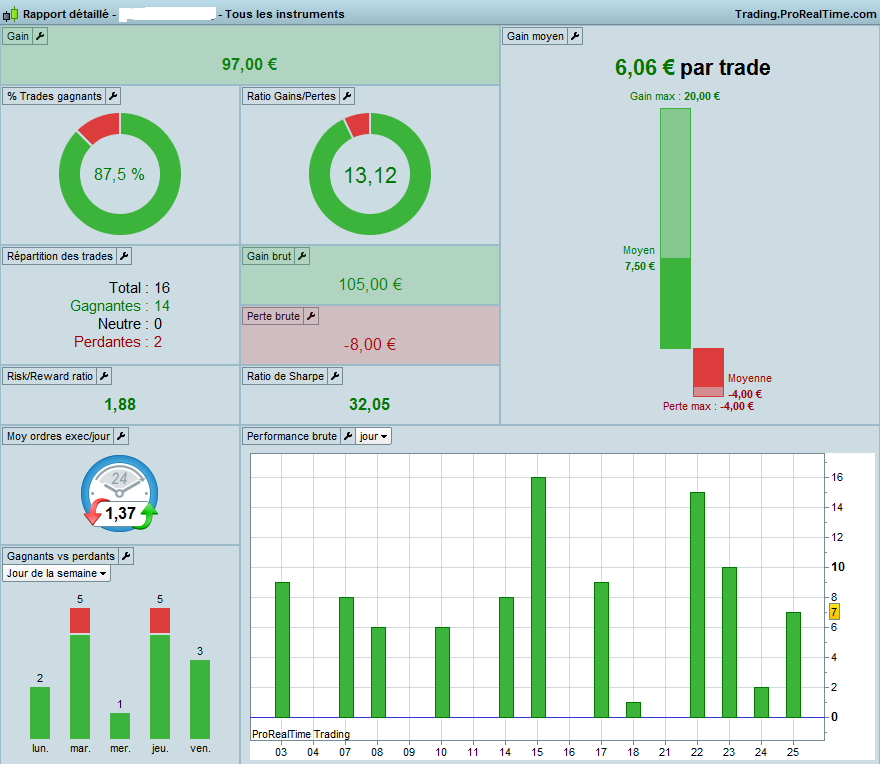Click wrench beside Répartition des trades
880x764 pixels.
(x=124, y=256)
